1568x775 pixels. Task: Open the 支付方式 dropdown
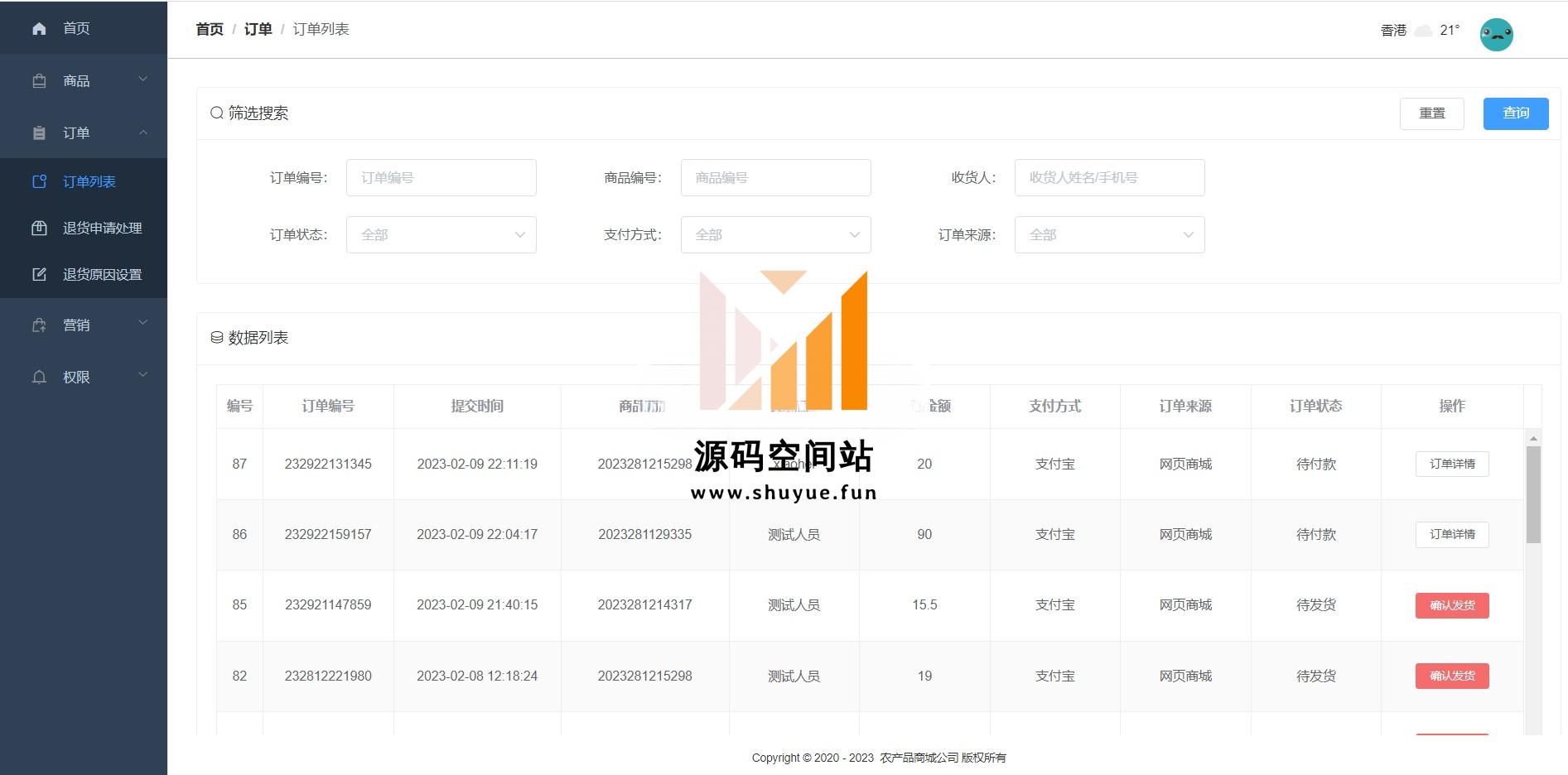tap(775, 234)
